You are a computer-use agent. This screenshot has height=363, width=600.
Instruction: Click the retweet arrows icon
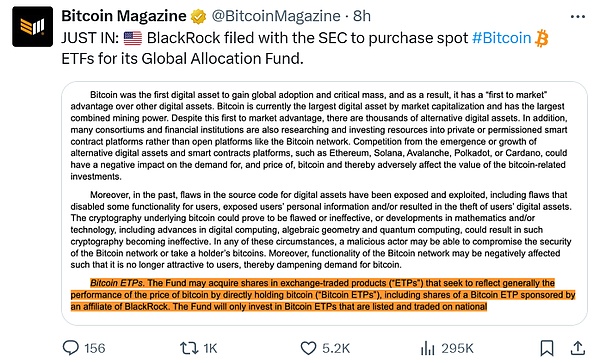pyautogui.click(x=189, y=348)
